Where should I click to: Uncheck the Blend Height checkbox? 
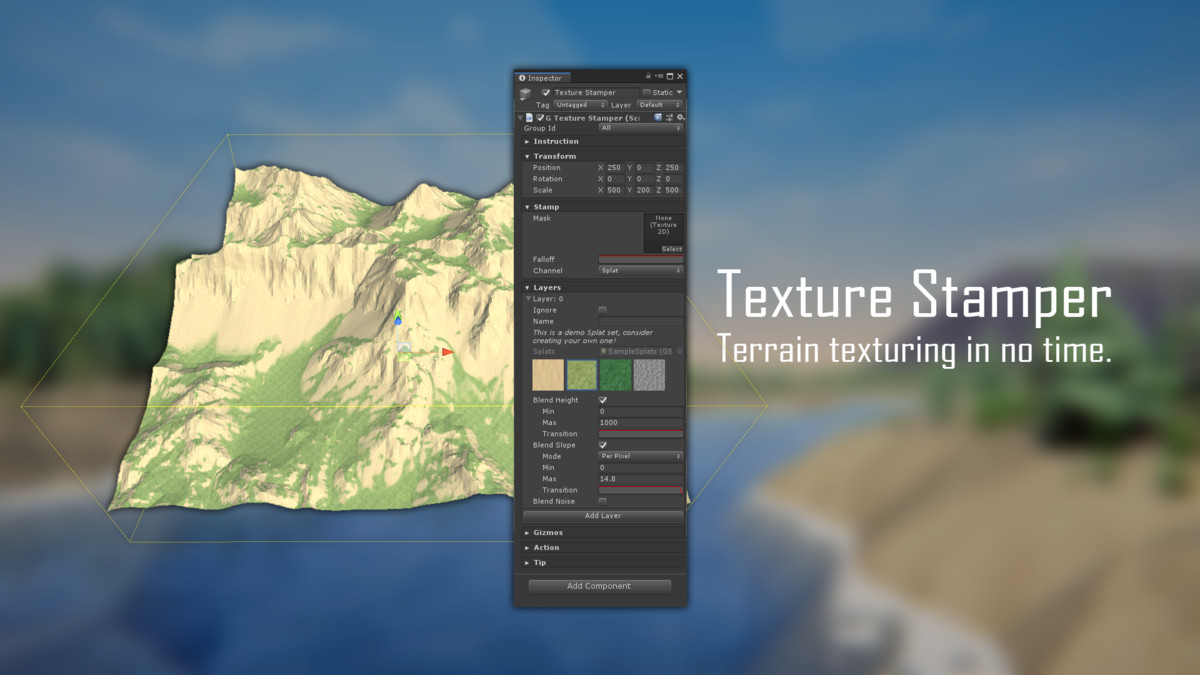(602, 400)
